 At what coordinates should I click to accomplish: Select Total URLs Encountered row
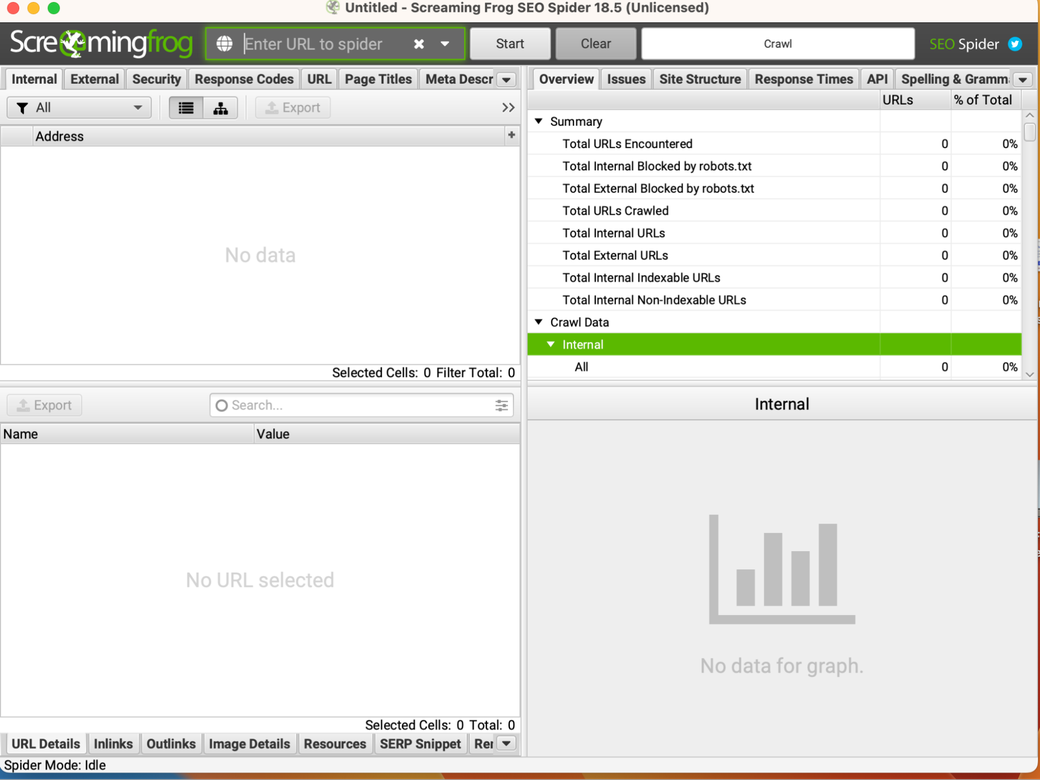point(775,144)
